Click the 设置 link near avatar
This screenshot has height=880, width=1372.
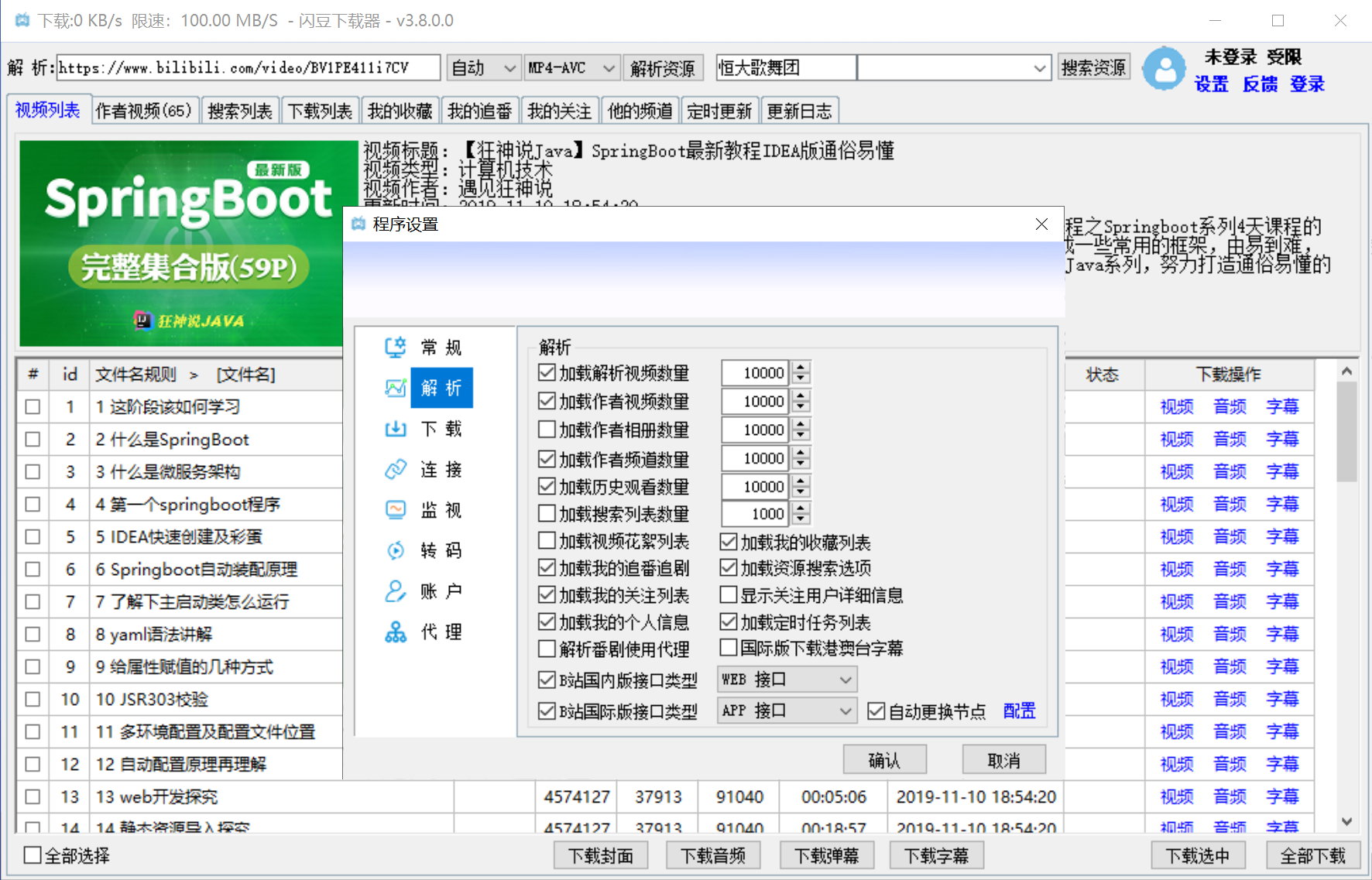1212,84
